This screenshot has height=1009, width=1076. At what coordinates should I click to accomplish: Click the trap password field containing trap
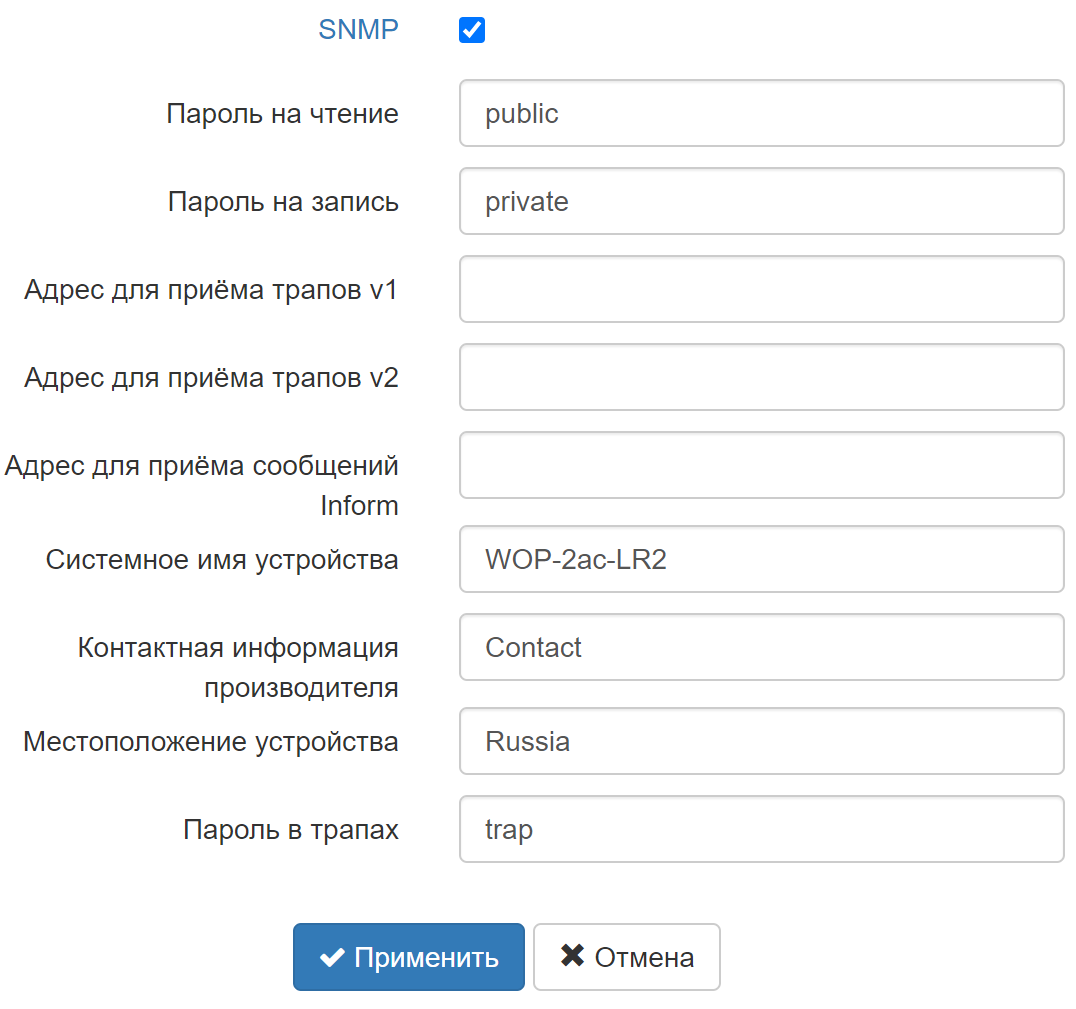tap(761, 829)
